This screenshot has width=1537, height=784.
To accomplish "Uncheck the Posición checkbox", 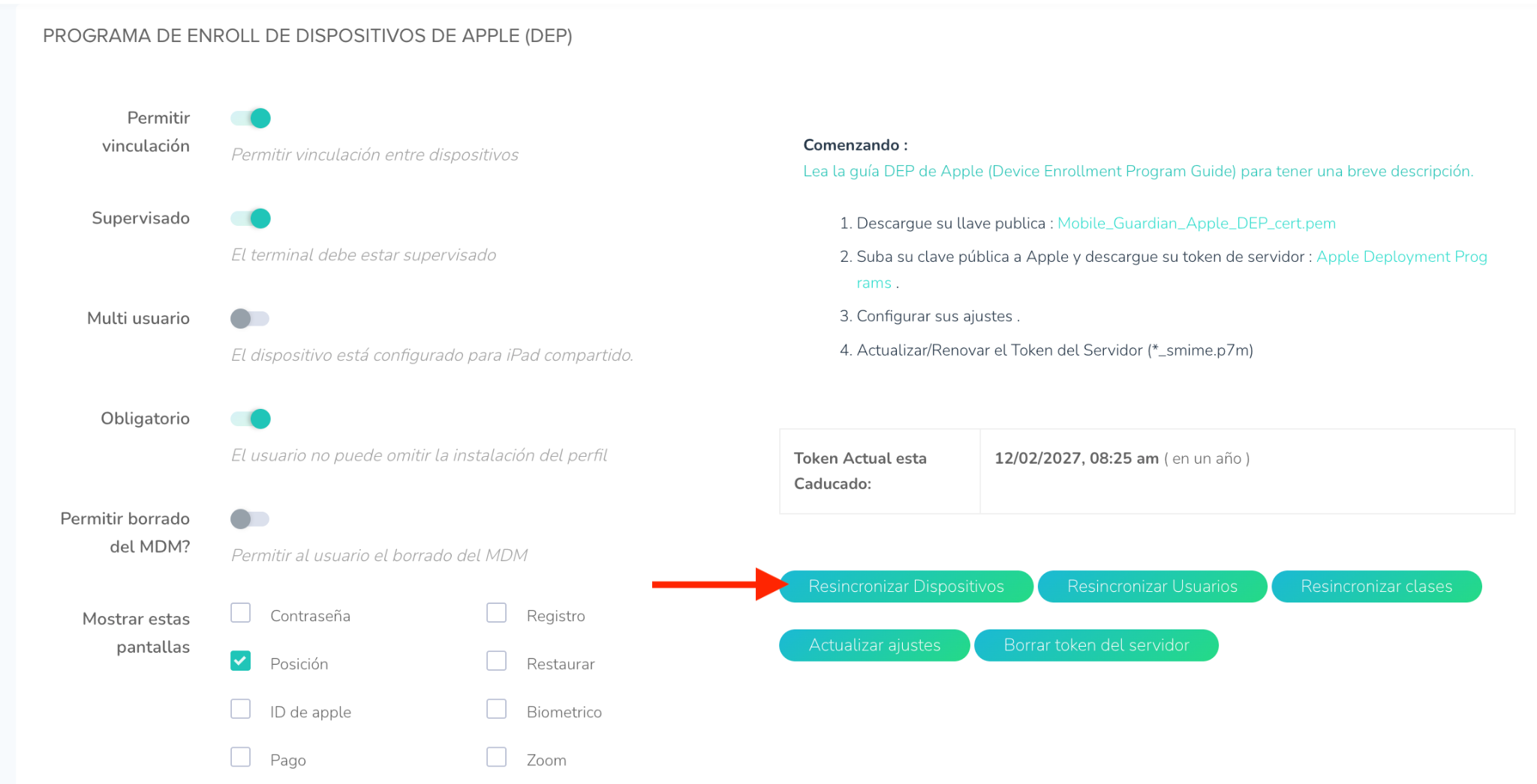I will (x=241, y=661).
